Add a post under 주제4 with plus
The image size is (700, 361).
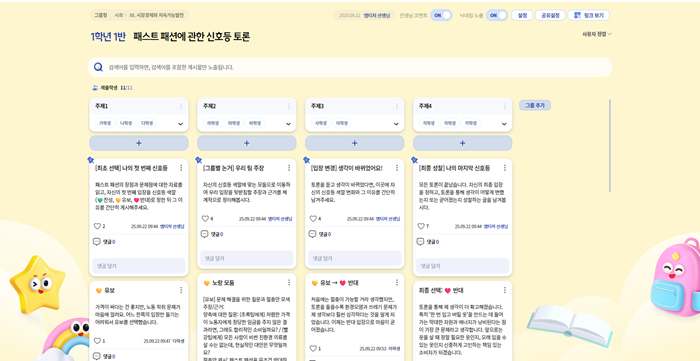point(462,143)
